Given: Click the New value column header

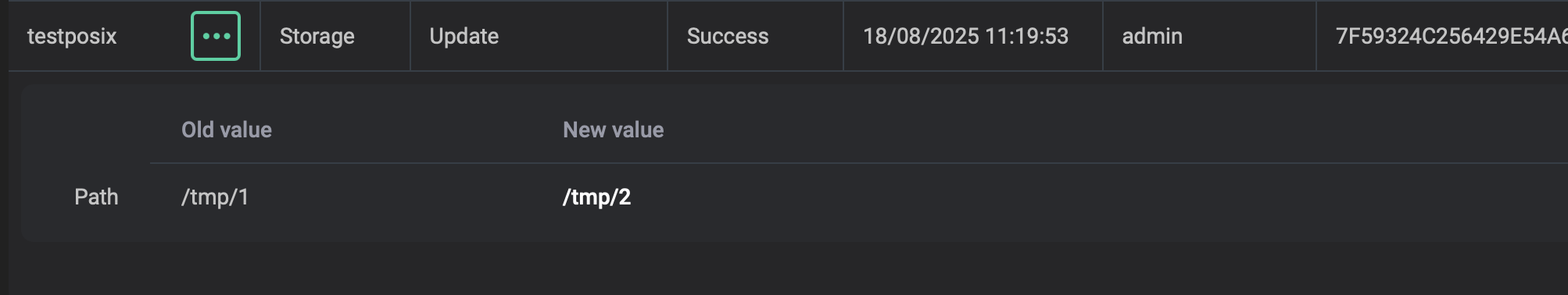Looking at the screenshot, I should click(613, 130).
